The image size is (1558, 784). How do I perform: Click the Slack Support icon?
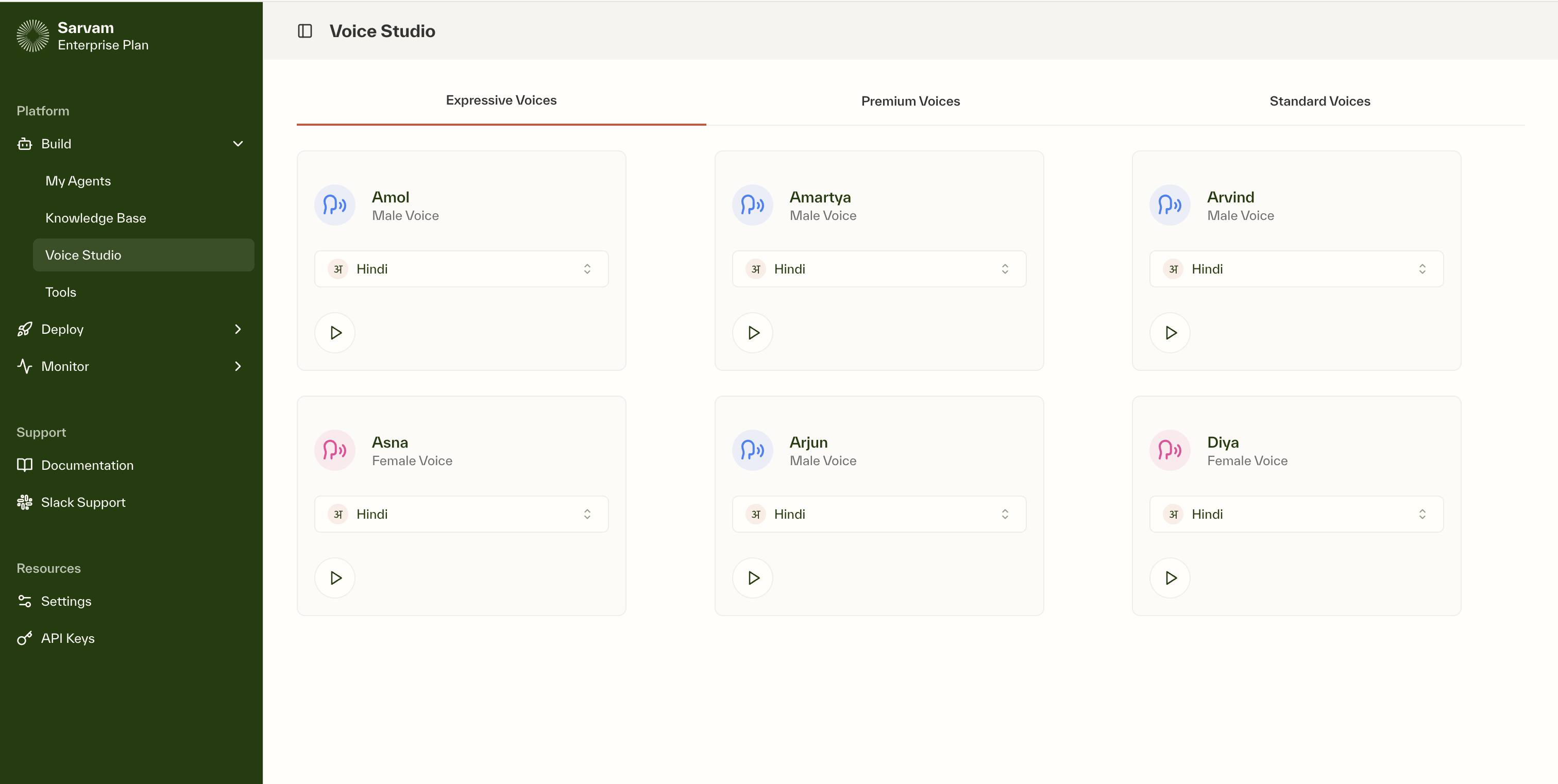(25, 502)
